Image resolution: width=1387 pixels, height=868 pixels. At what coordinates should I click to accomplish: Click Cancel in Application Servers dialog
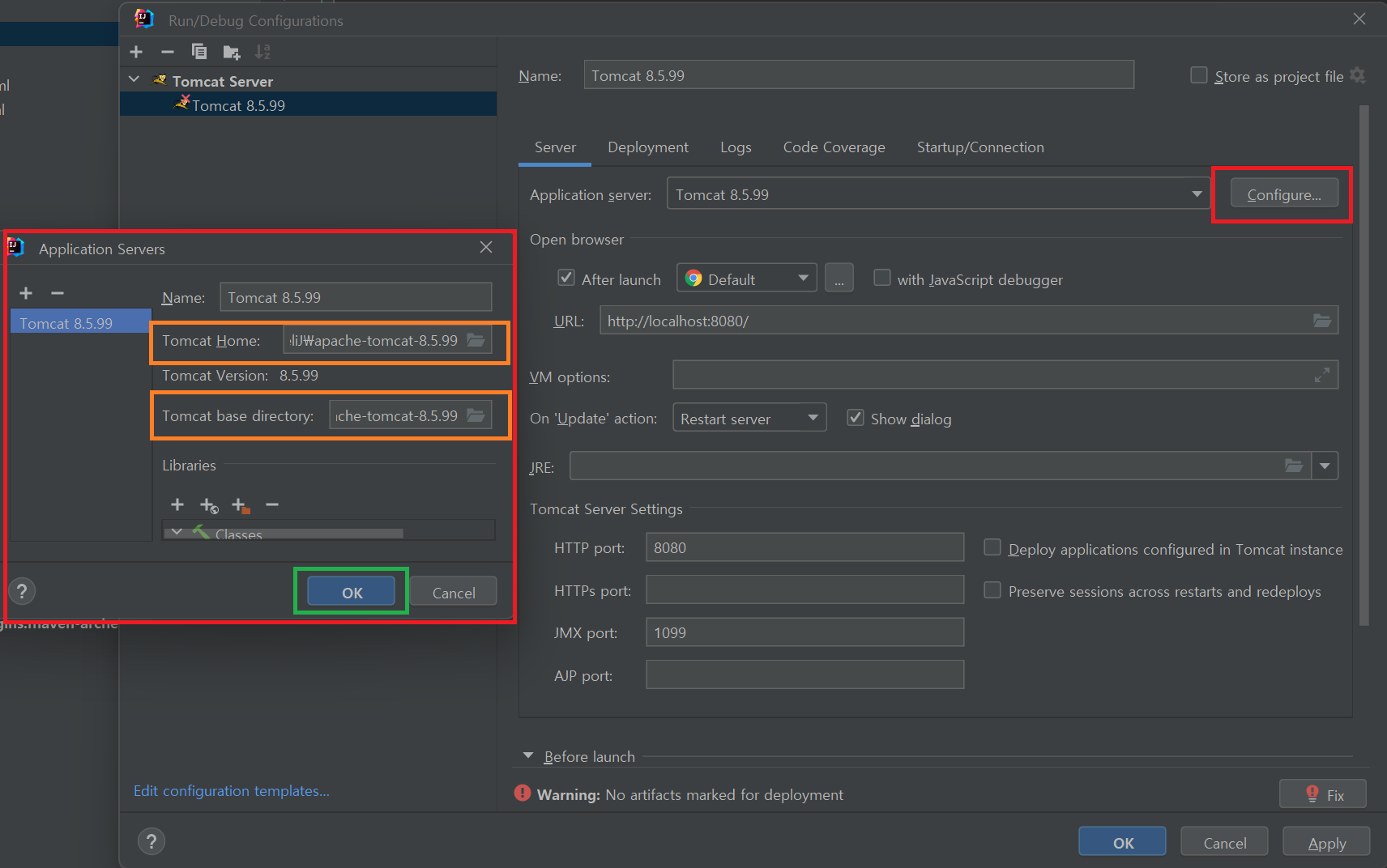coord(454,592)
